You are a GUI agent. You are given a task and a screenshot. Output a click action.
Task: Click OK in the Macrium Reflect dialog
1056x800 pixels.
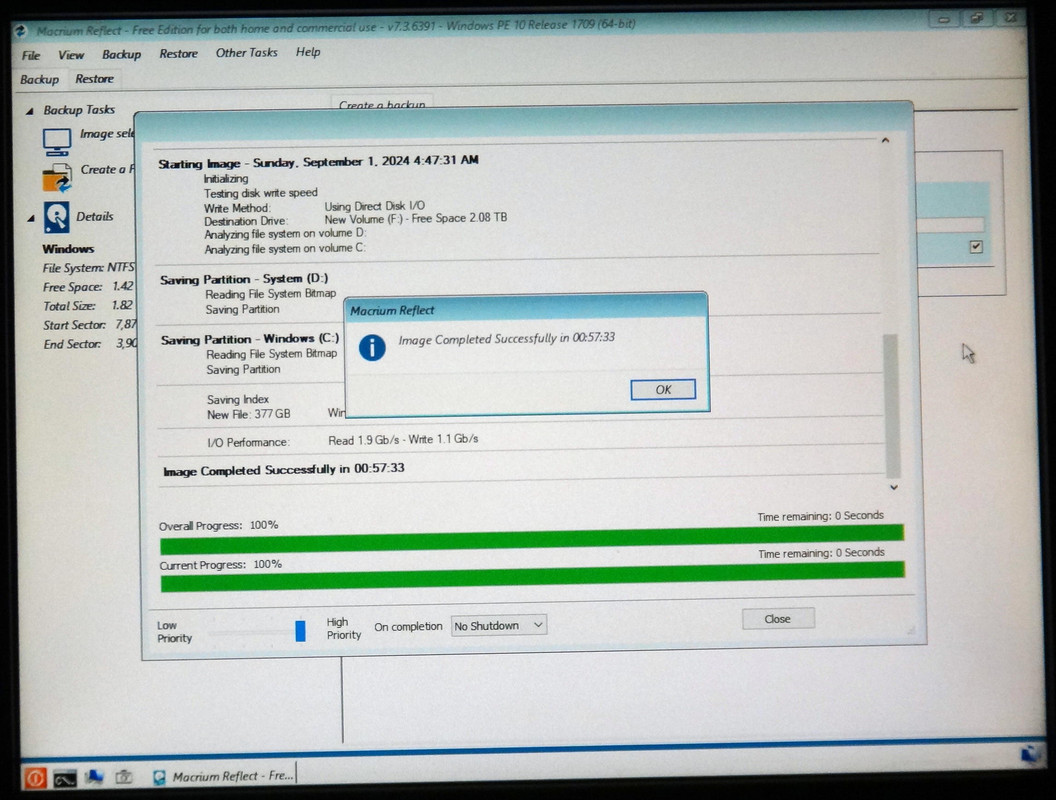tap(663, 389)
